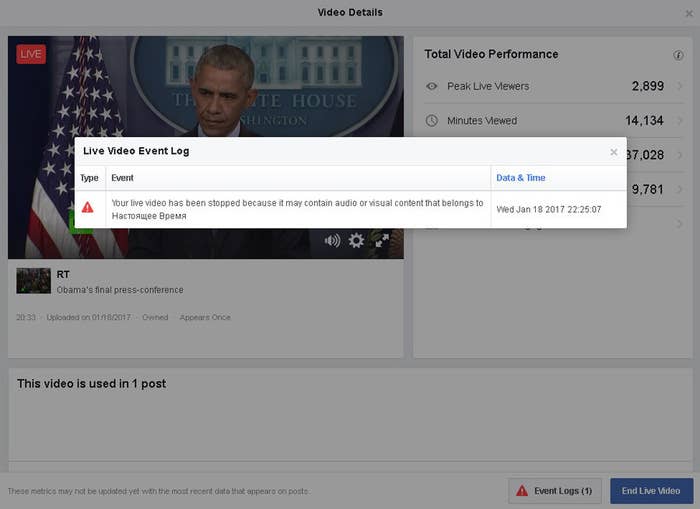Viewport: 700px width, 509px height.
Task: Click the Type column header
Action: 89,178
